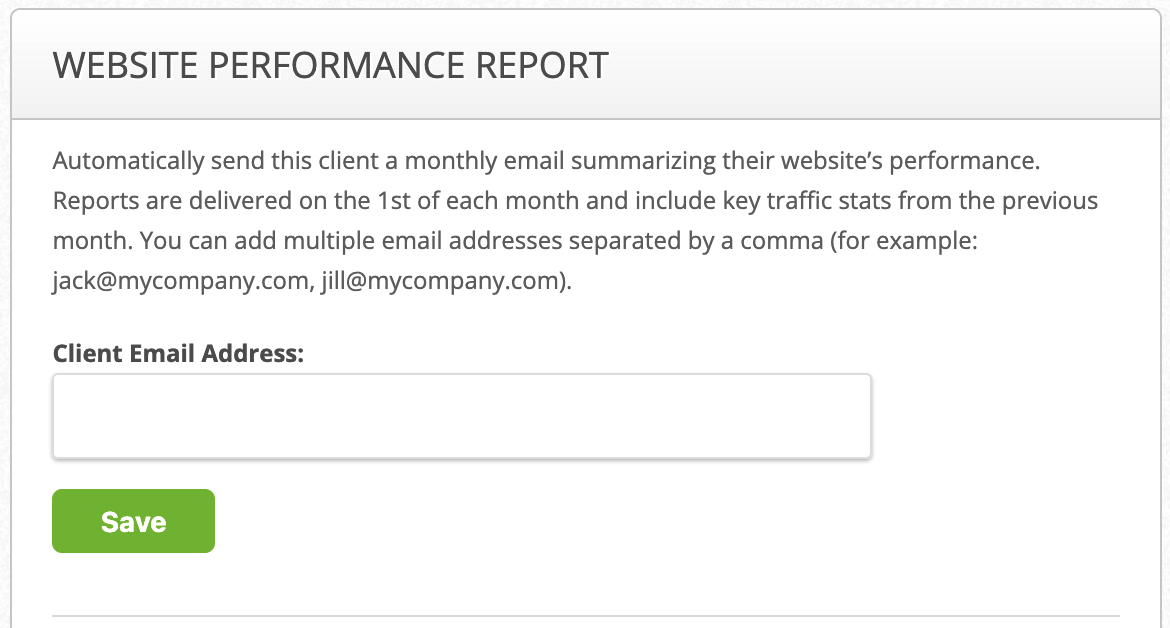Click the WEBSITE PERFORMANCE REPORT heading
The image size is (1170, 628).
pos(330,64)
